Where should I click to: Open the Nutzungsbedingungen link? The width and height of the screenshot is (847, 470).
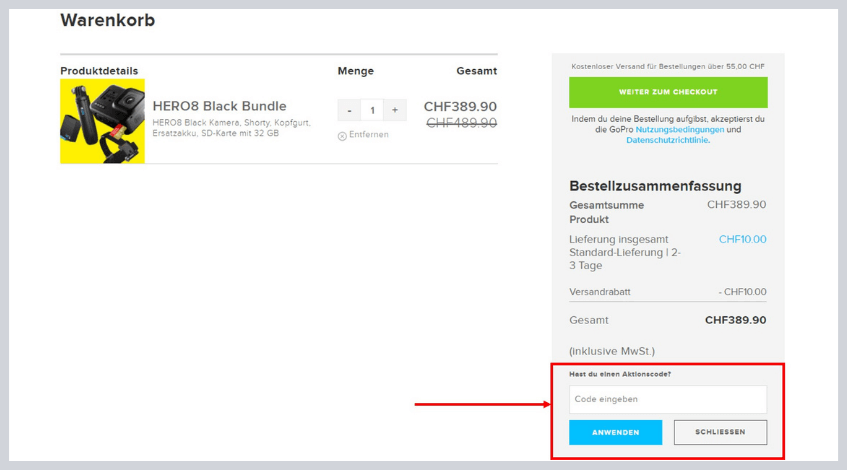coord(680,130)
